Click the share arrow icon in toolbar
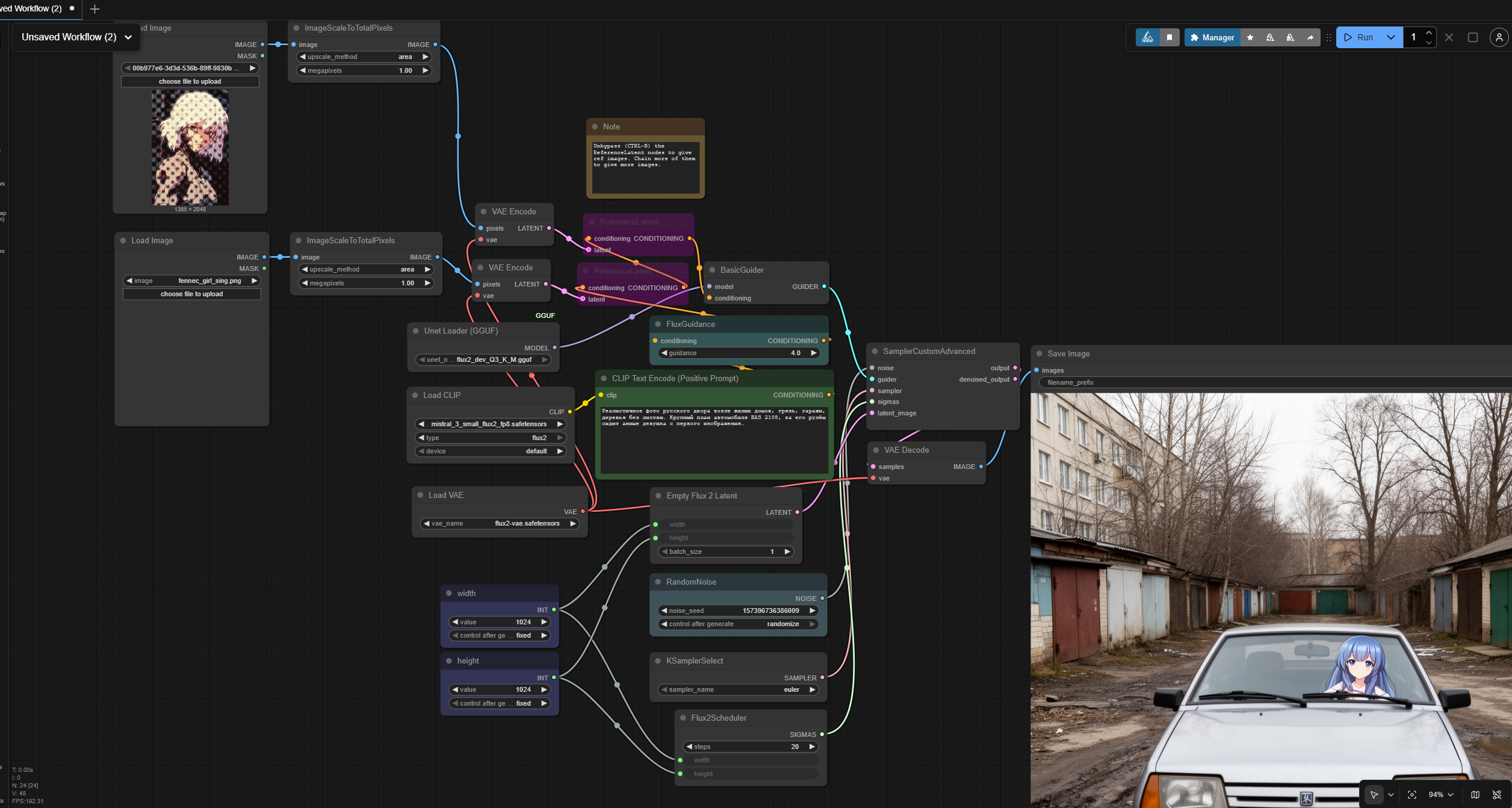The height and width of the screenshot is (808, 1512). pyautogui.click(x=1310, y=37)
